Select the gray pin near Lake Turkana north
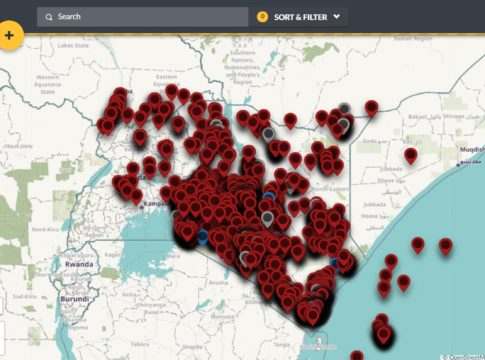Image resolution: width=485 pixels, height=360 pixels. click(x=217, y=124)
